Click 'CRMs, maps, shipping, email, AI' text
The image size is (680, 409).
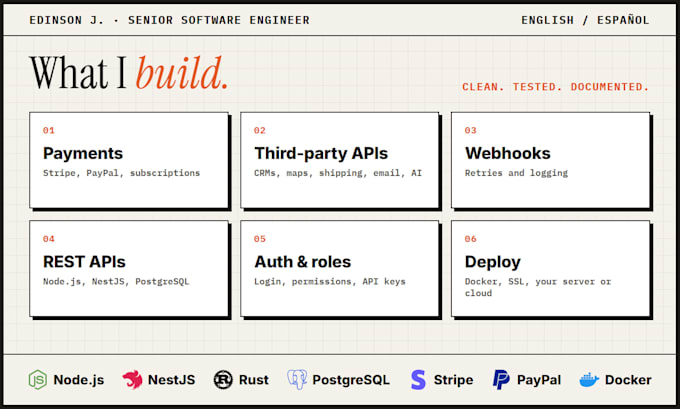click(x=338, y=173)
